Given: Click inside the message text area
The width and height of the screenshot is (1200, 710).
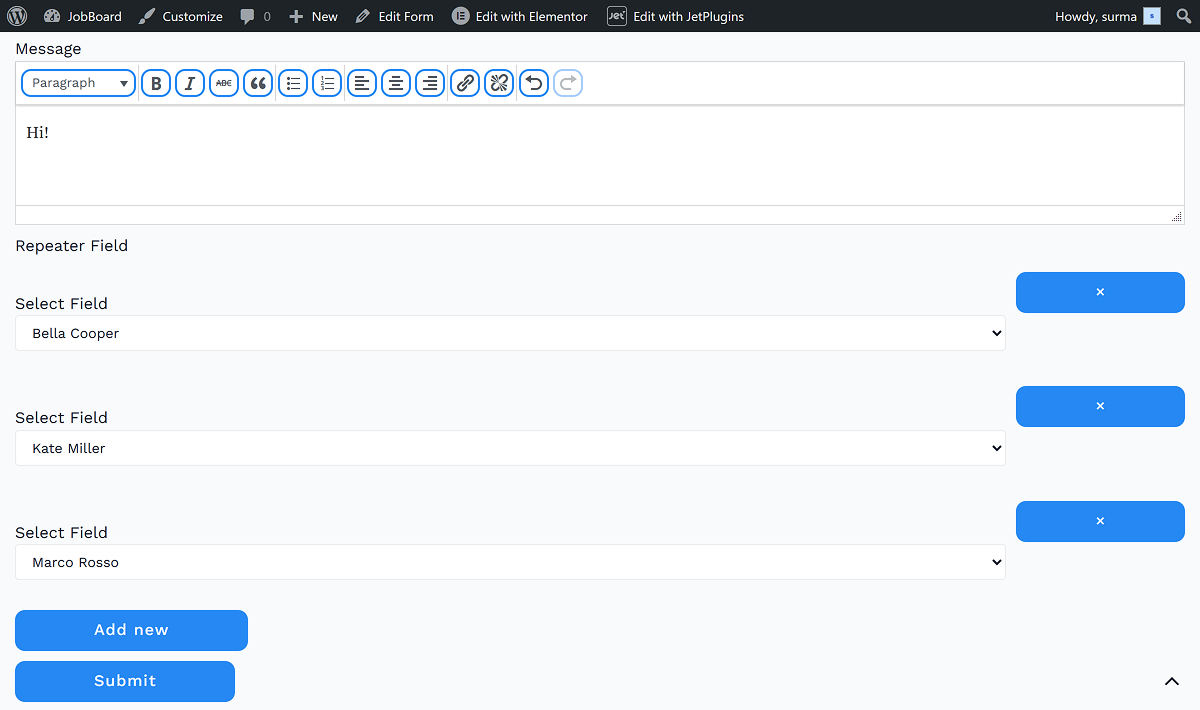Looking at the screenshot, I should [x=600, y=155].
